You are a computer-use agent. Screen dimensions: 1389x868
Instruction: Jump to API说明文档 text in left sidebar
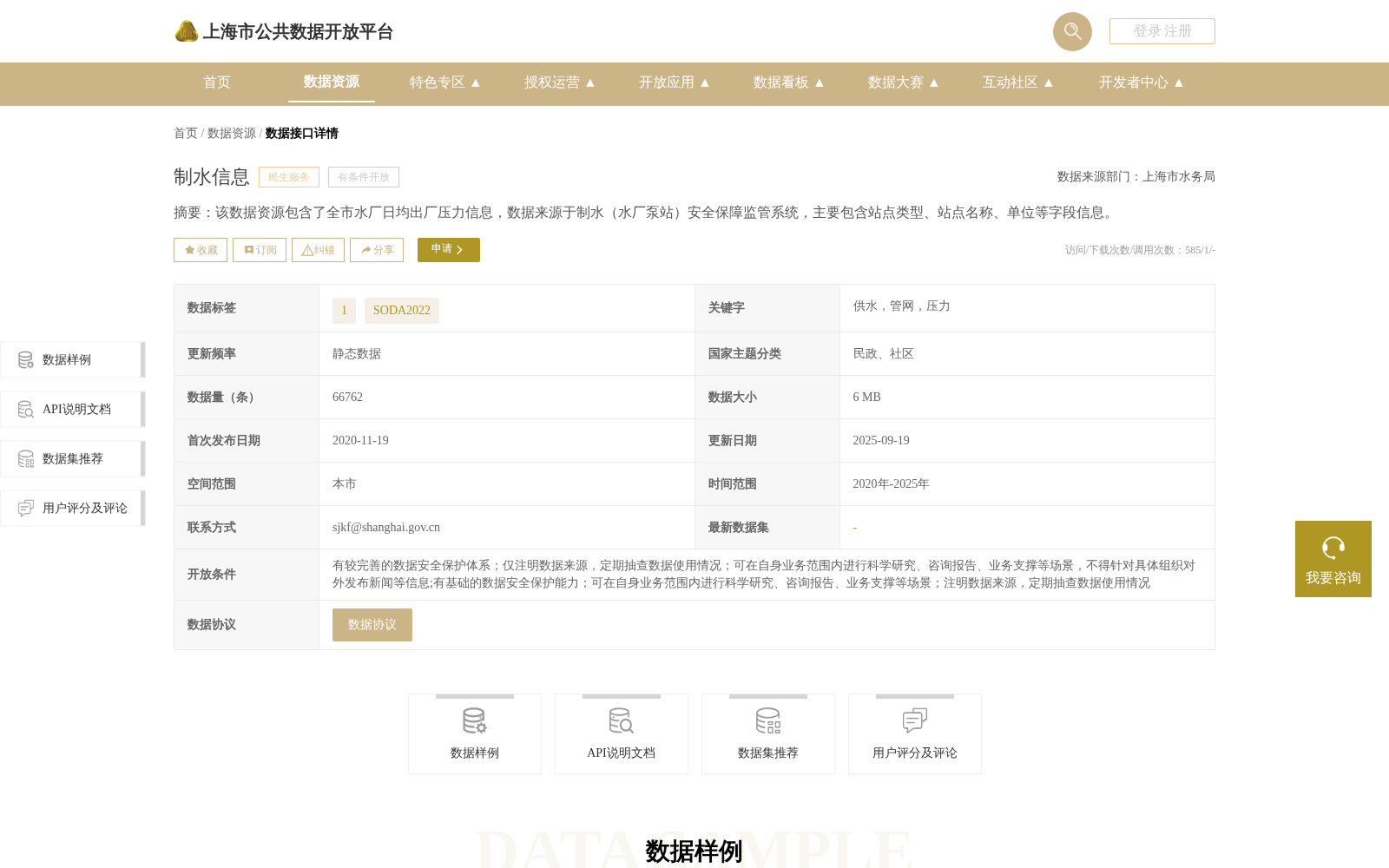pos(76,409)
